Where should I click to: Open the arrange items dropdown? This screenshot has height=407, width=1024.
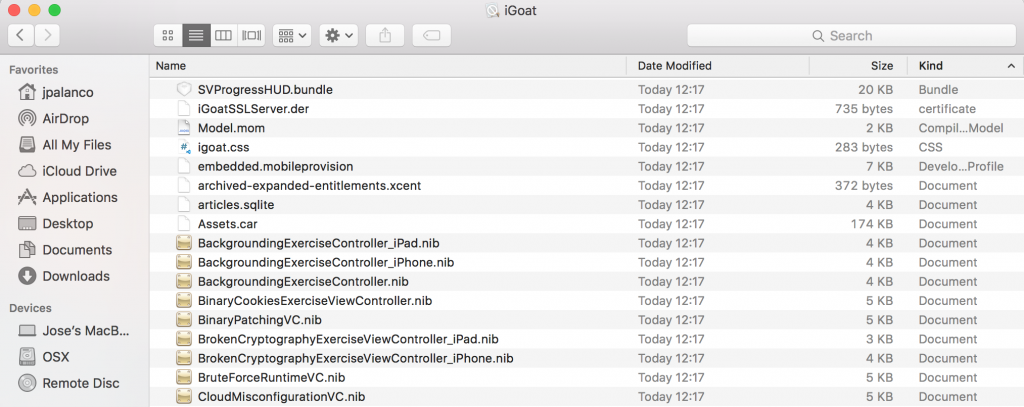292,35
